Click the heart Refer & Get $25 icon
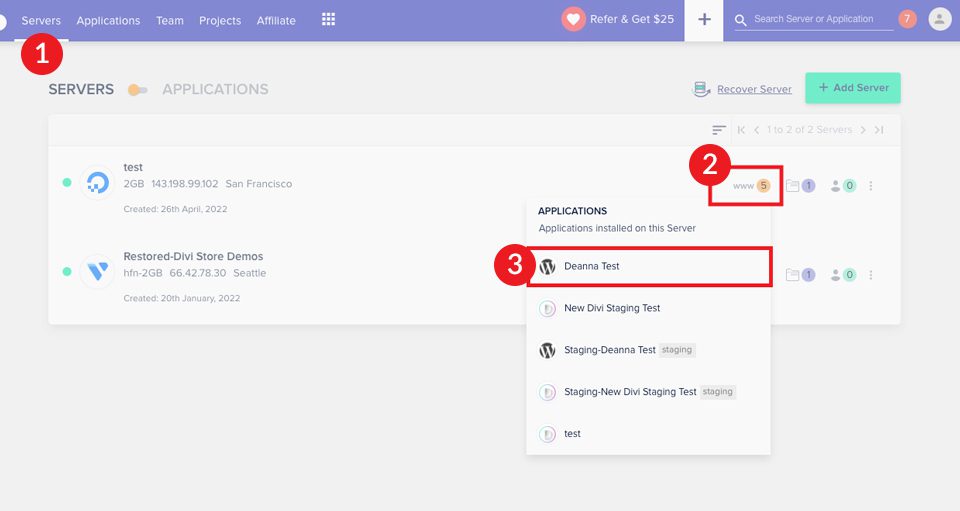The height and width of the screenshot is (511, 960). click(573, 19)
